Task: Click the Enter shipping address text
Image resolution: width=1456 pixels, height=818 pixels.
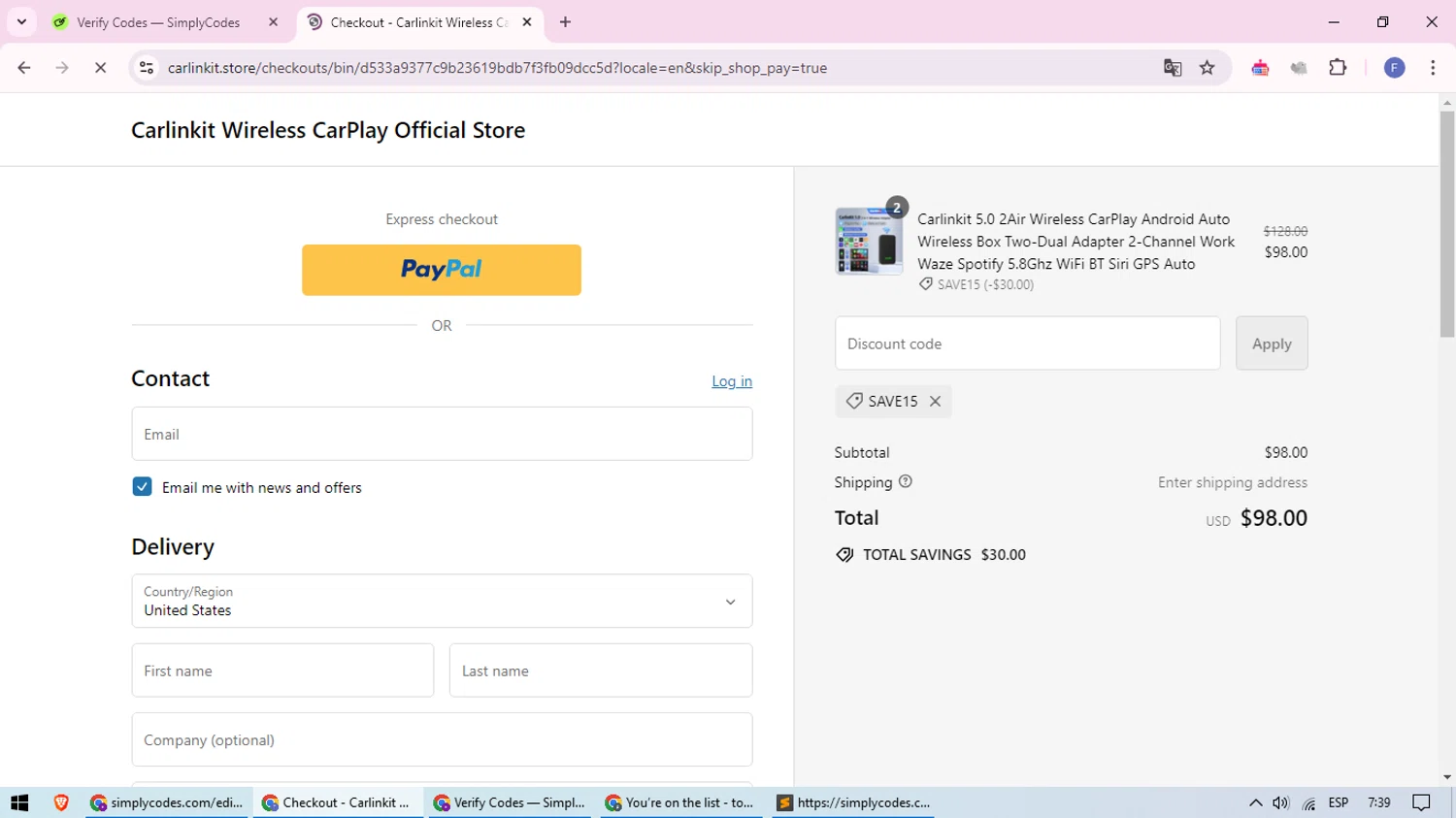Action: [x=1233, y=482]
